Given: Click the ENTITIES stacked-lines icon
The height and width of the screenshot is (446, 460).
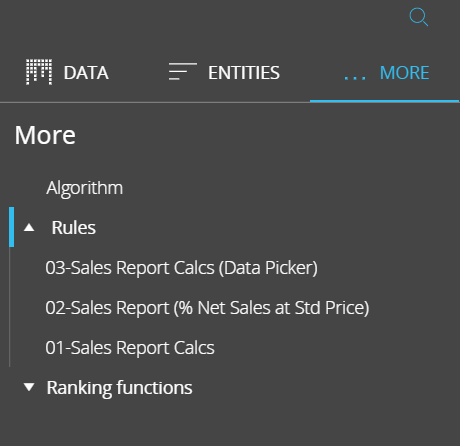Looking at the screenshot, I should pyautogui.click(x=183, y=71).
